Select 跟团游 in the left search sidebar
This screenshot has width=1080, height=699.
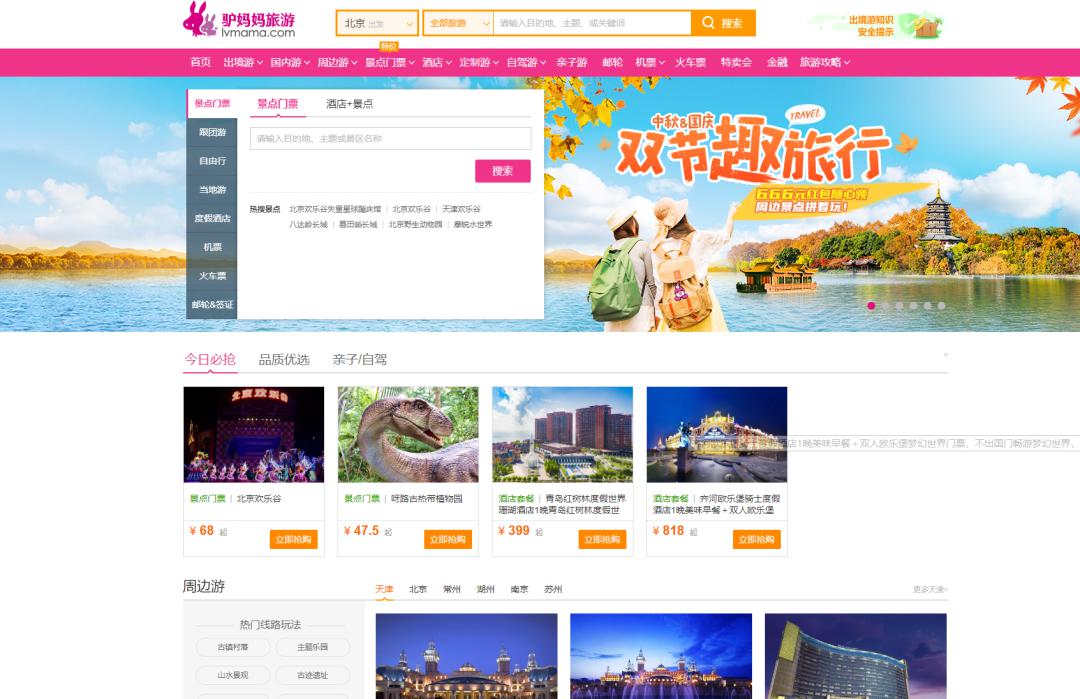(212, 132)
